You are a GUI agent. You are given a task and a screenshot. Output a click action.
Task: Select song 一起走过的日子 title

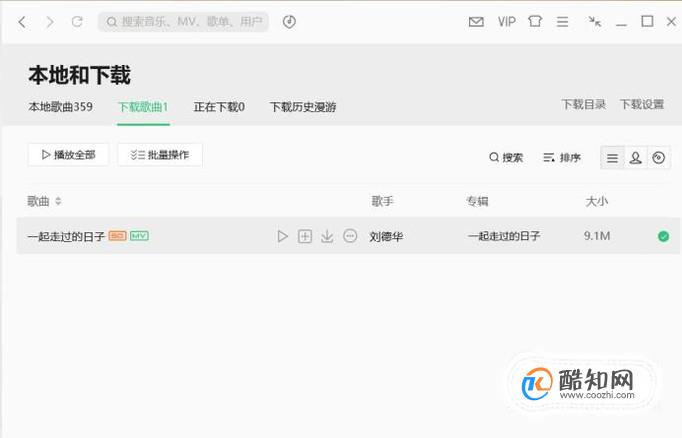coord(66,237)
